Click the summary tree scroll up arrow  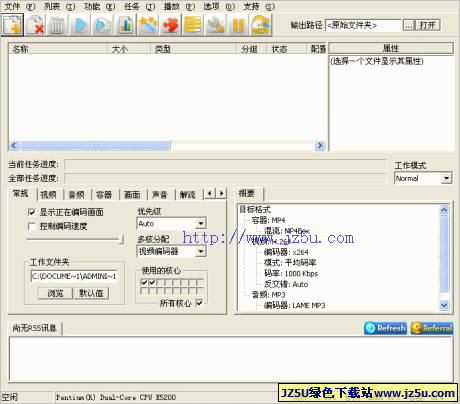[x=444, y=210]
